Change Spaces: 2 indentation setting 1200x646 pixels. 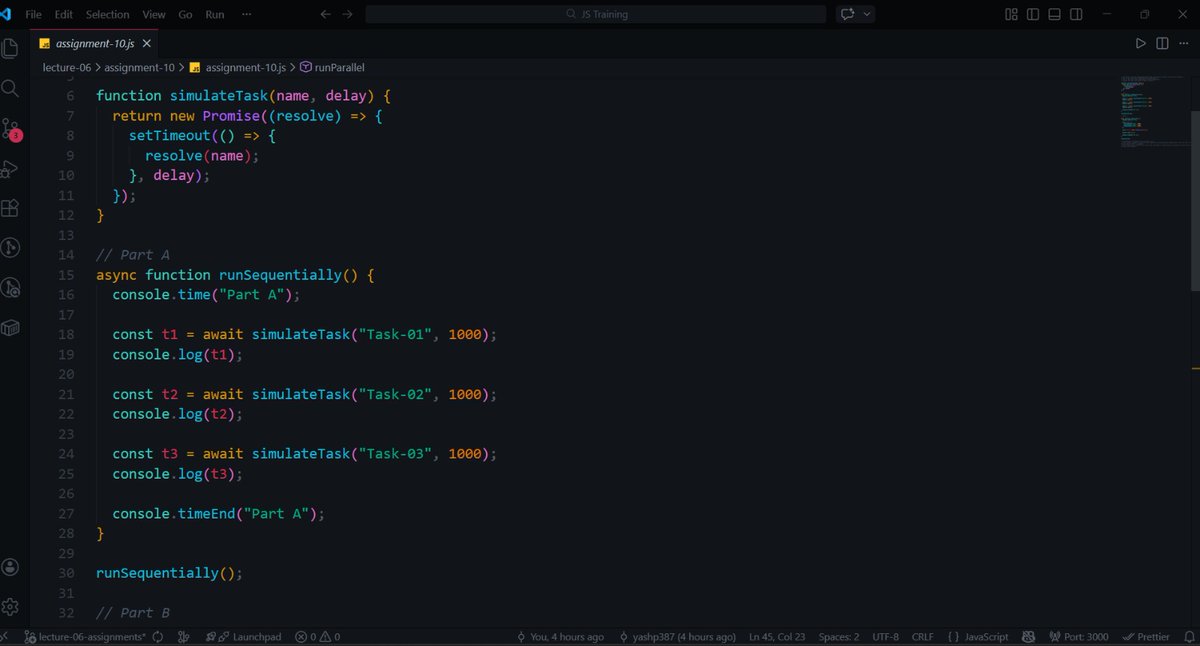[x=838, y=637]
